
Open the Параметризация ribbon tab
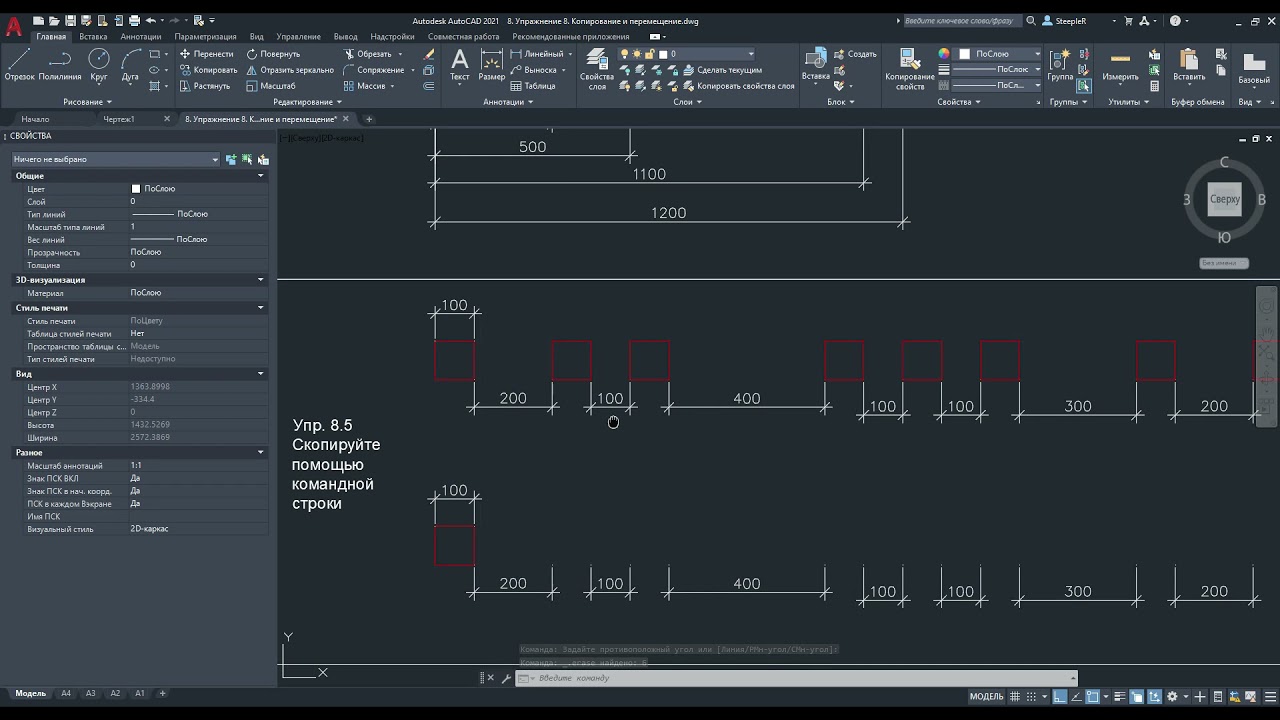(205, 37)
